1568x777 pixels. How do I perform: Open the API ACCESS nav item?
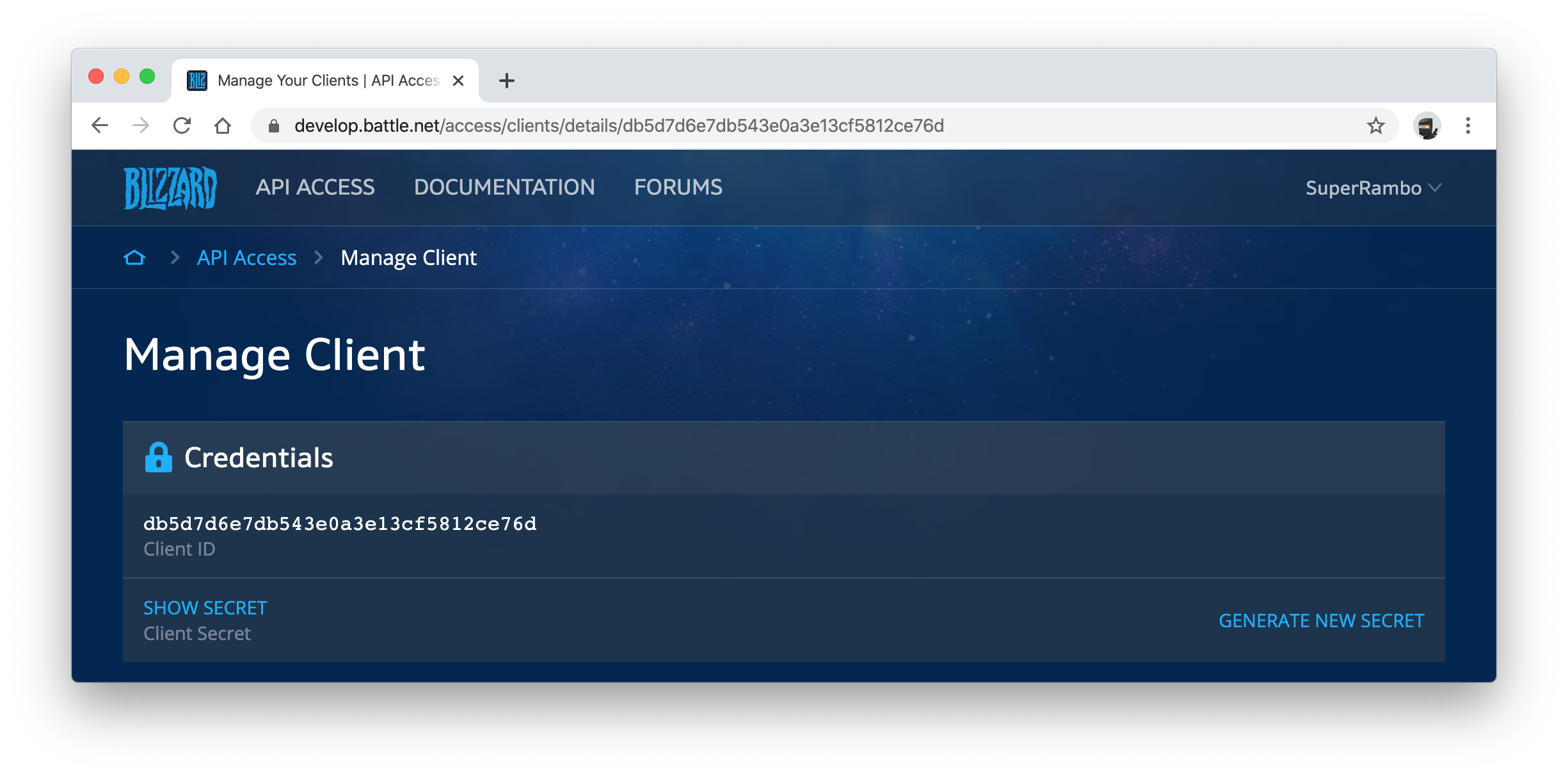coord(315,188)
